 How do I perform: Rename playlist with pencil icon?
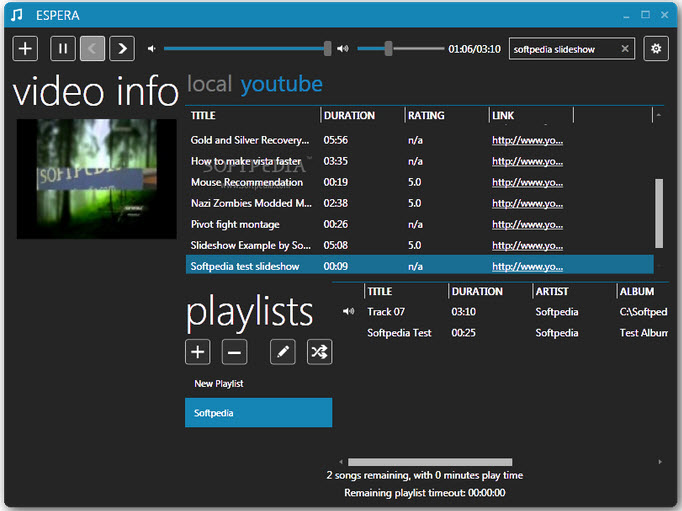click(283, 351)
